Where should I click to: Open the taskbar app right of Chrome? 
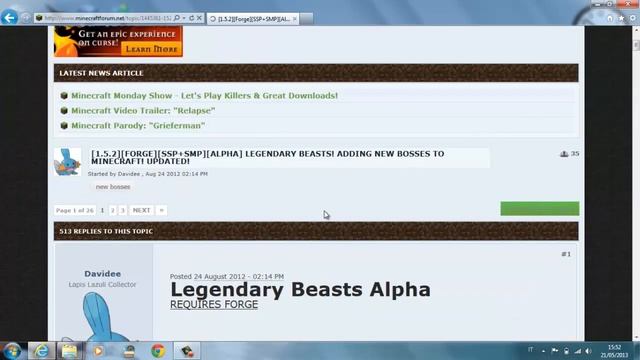tap(187, 351)
